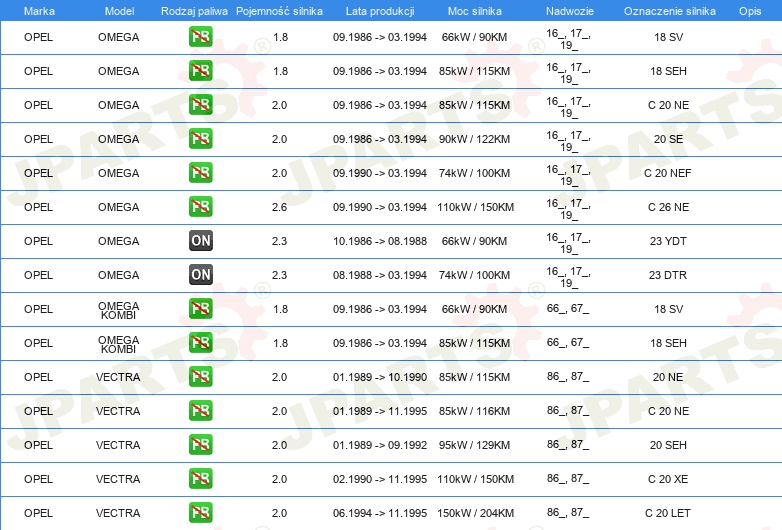
Task: Click production dates 06.1994 -> 11.1995
Action: pos(380,513)
